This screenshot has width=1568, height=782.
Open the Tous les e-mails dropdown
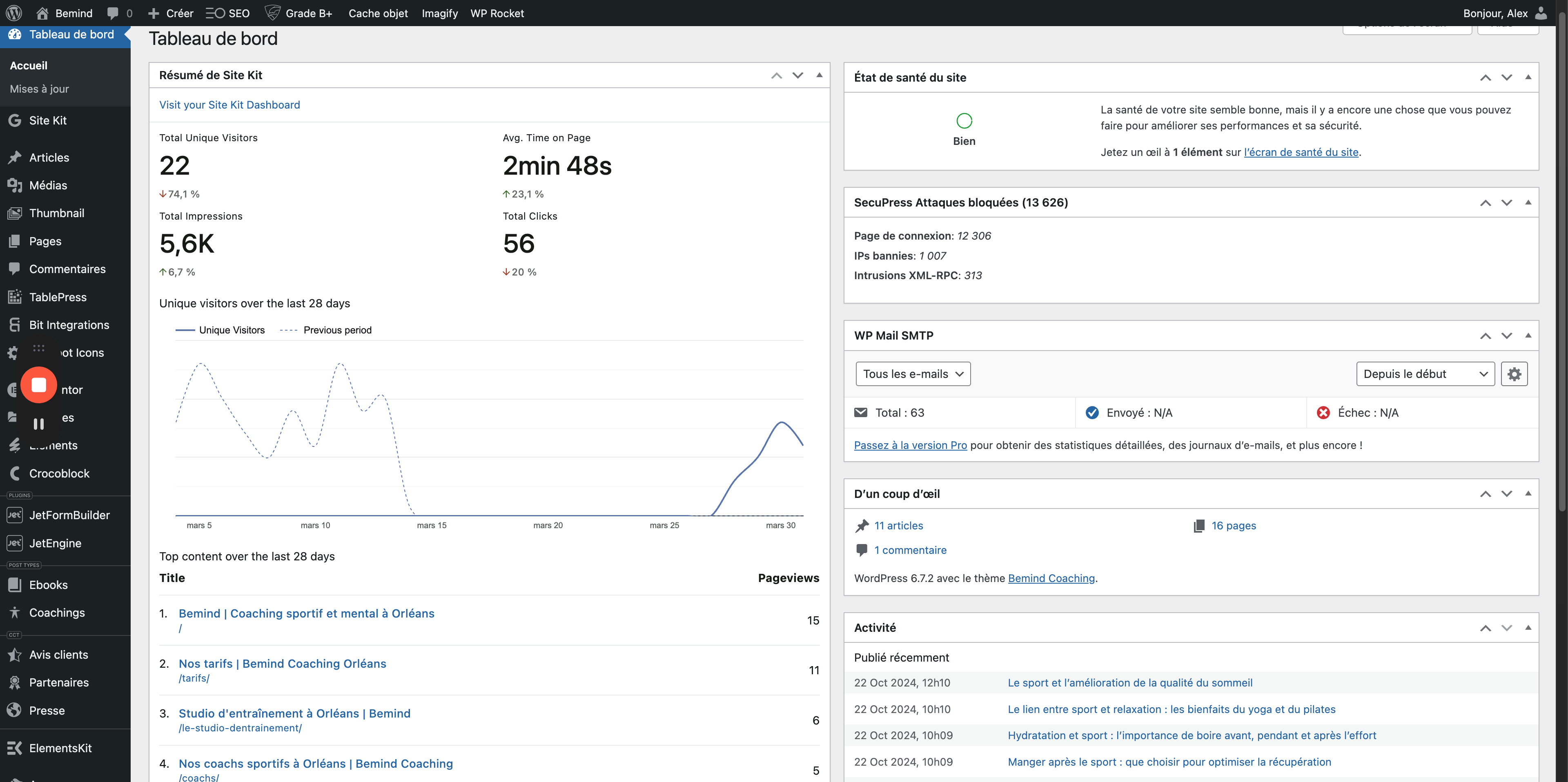(x=913, y=374)
